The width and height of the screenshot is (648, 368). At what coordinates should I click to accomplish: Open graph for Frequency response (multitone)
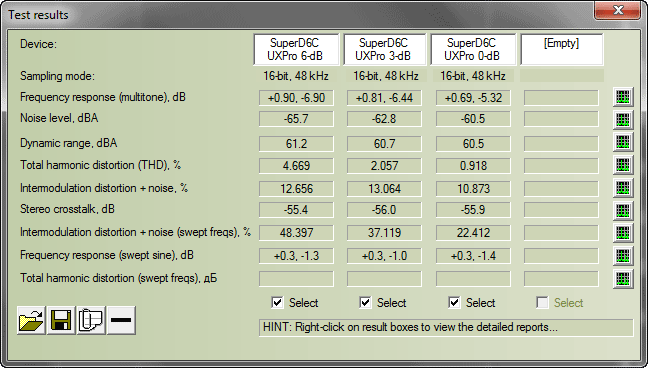click(x=623, y=98)
